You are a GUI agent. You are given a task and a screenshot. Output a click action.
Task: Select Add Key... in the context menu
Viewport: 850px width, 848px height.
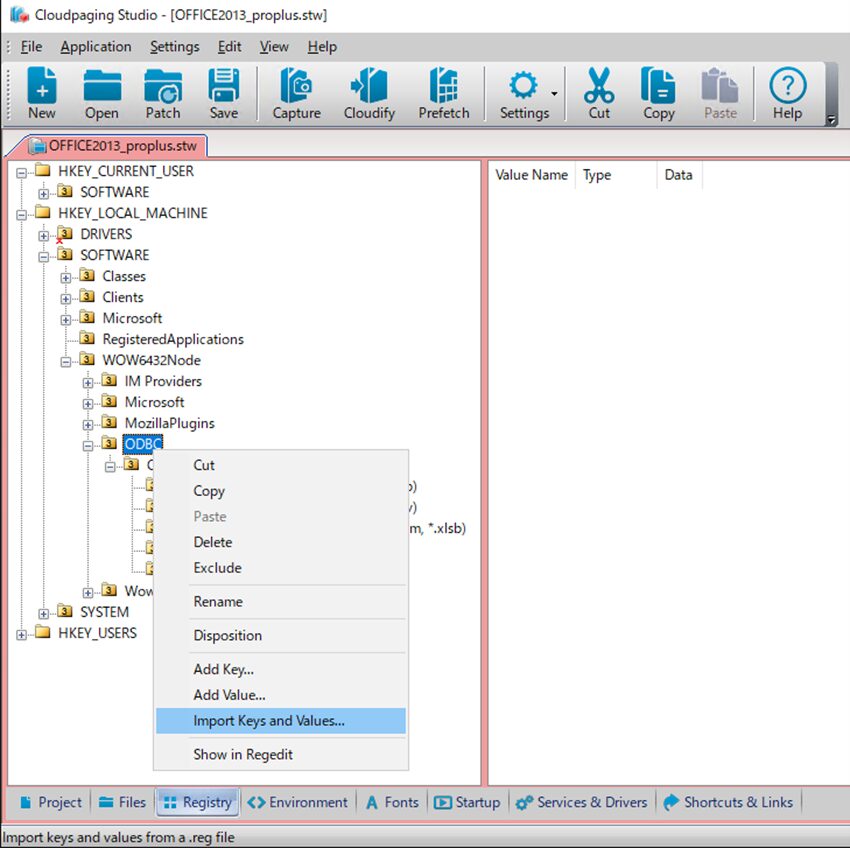coord(223,670)
